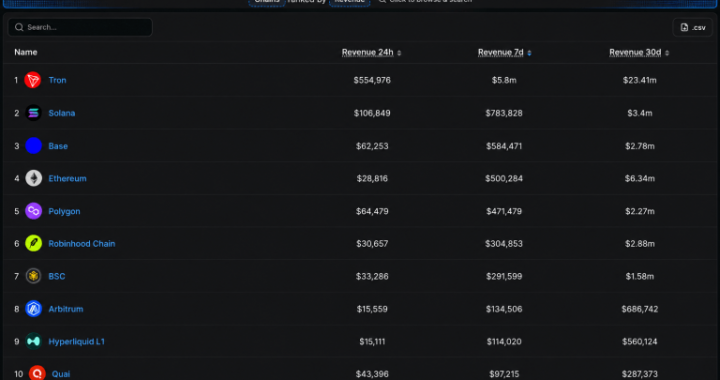Open the Polygon chain link
The image size is (720, 380).
(64, 211)
